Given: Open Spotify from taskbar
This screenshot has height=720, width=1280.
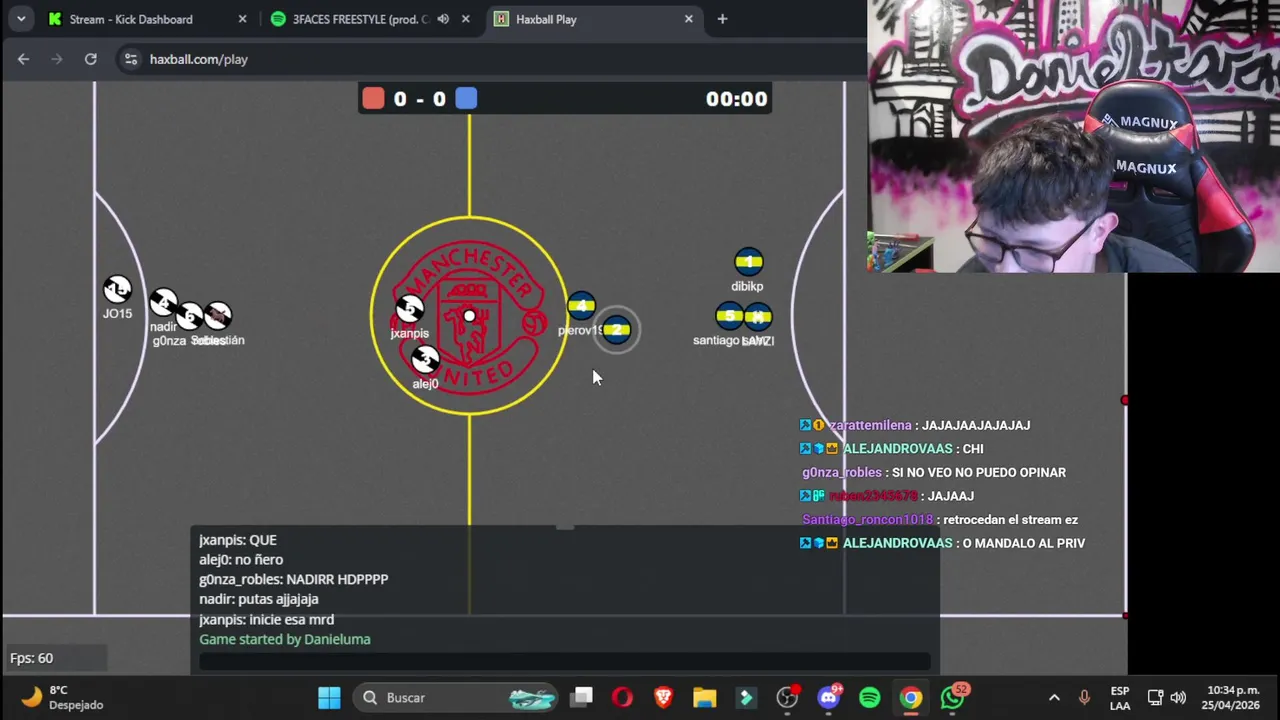Looking at the screenshot, I should [870, 697].
